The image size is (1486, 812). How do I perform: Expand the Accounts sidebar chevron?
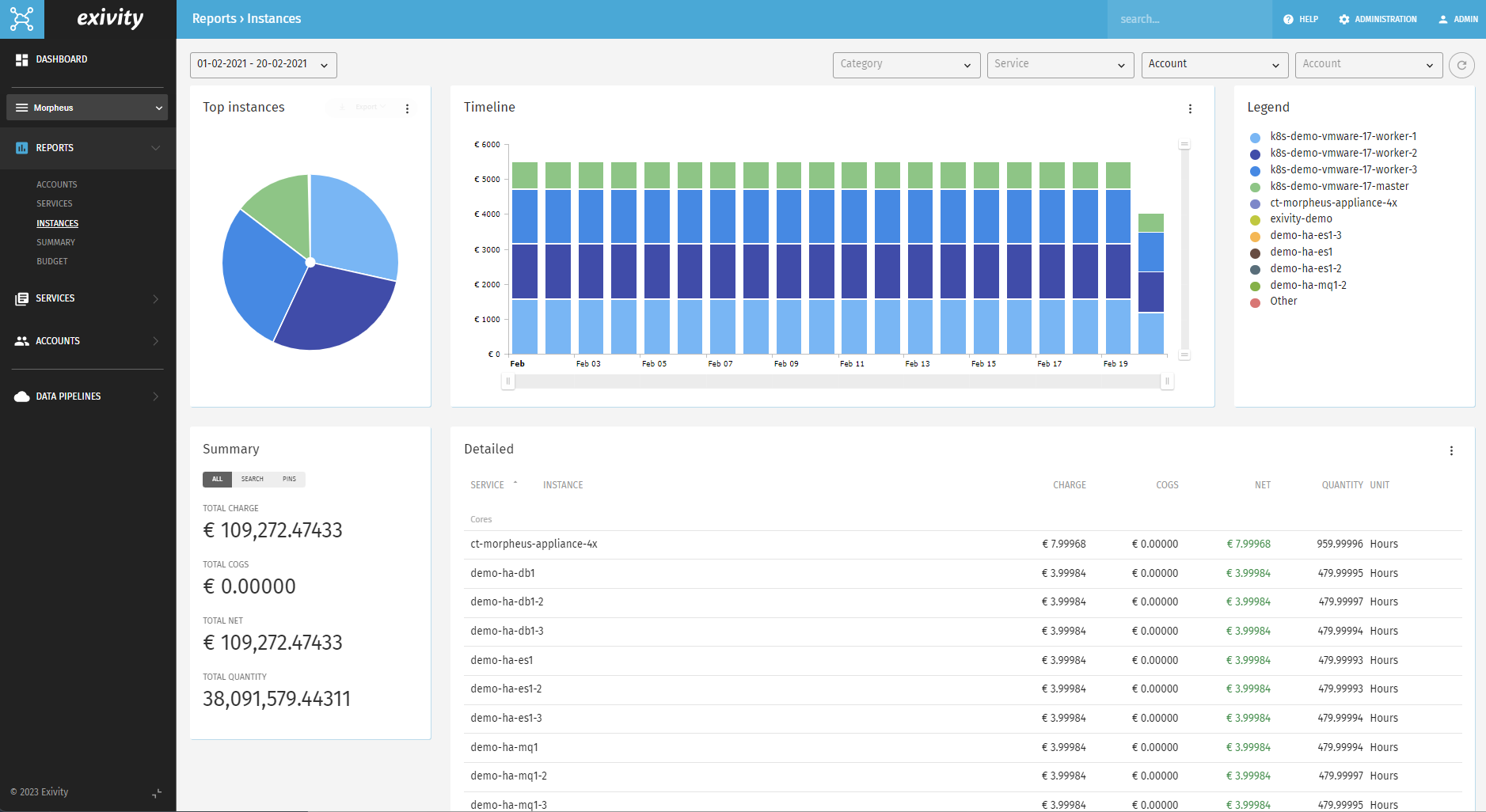[x=156, y=341]
